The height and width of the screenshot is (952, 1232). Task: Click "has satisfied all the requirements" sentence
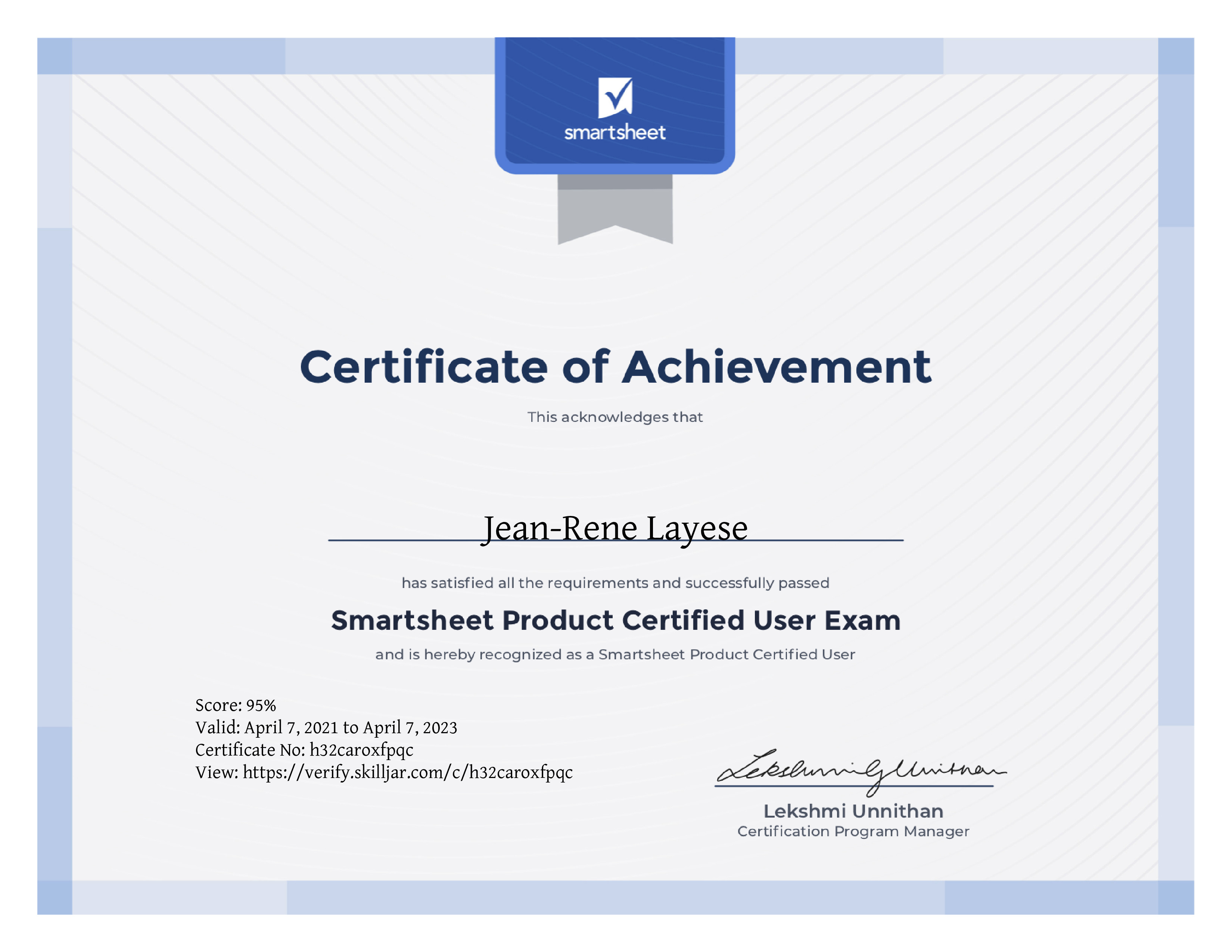click(615, 583)
